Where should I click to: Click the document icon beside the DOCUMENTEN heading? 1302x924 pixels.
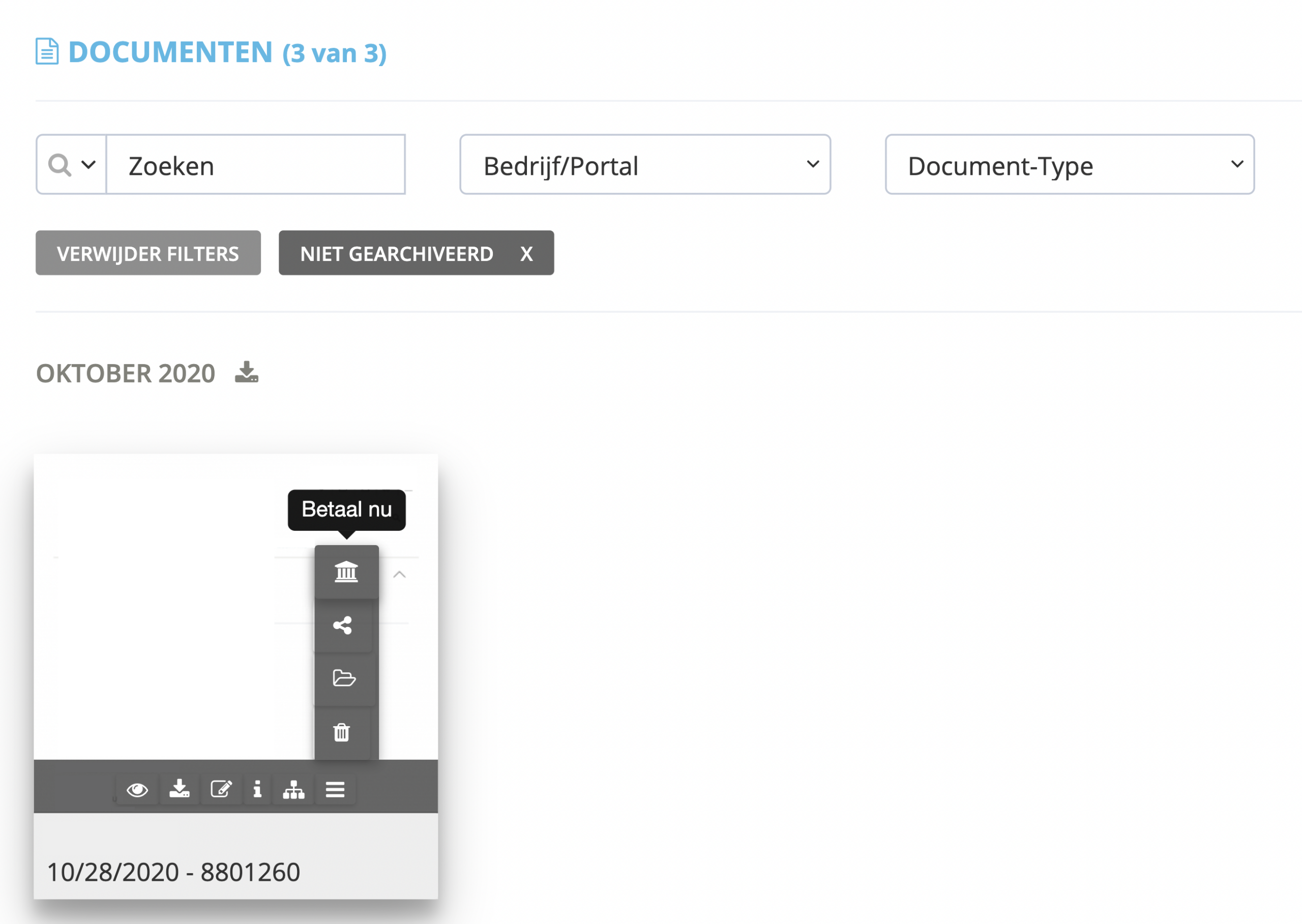tap(47, 52)
